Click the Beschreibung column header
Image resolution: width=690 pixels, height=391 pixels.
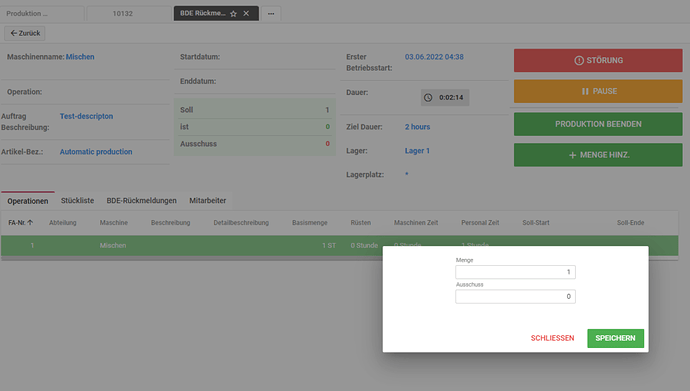click(x=170, y=223)
